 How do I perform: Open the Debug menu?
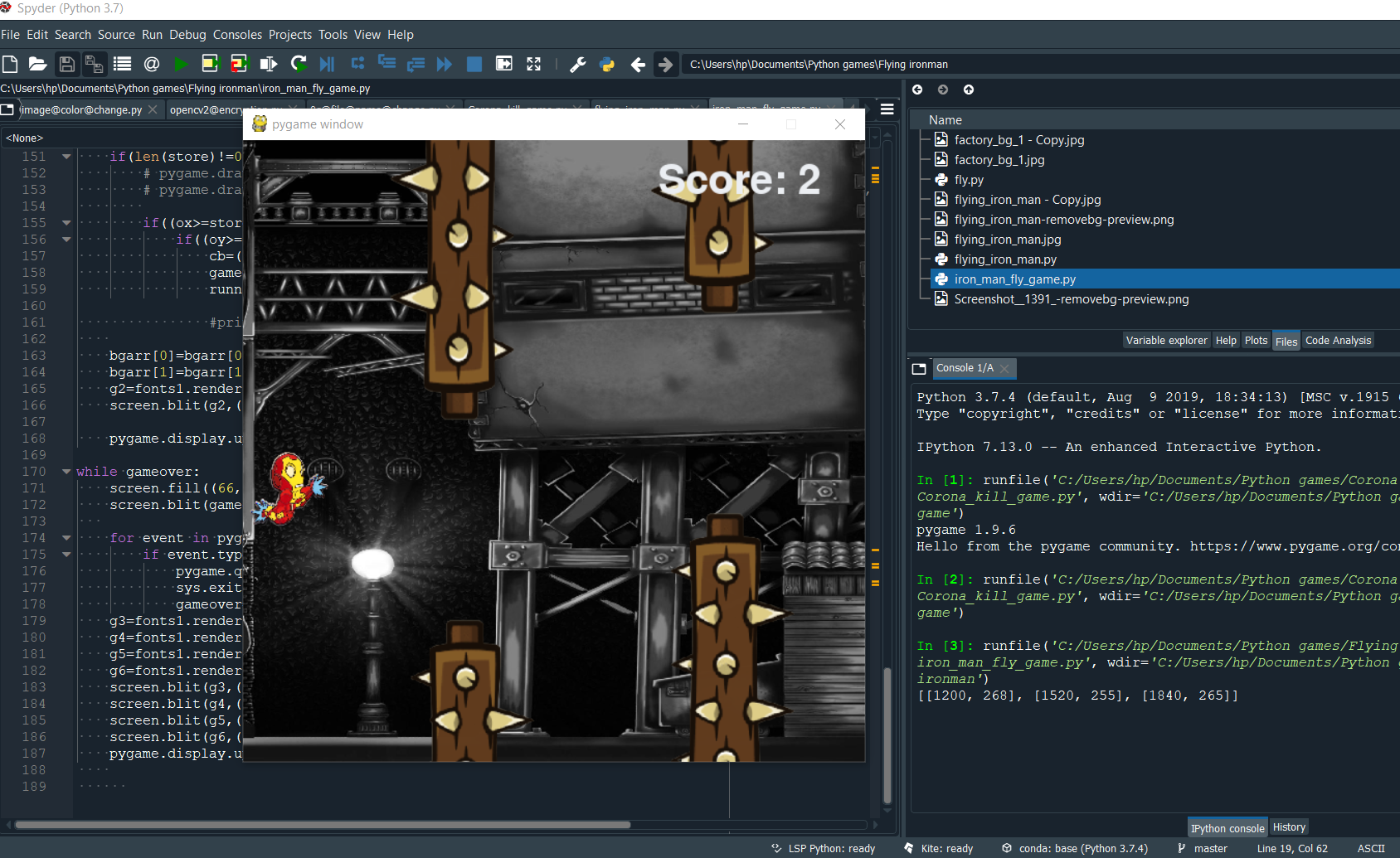(x=187, y=35)
